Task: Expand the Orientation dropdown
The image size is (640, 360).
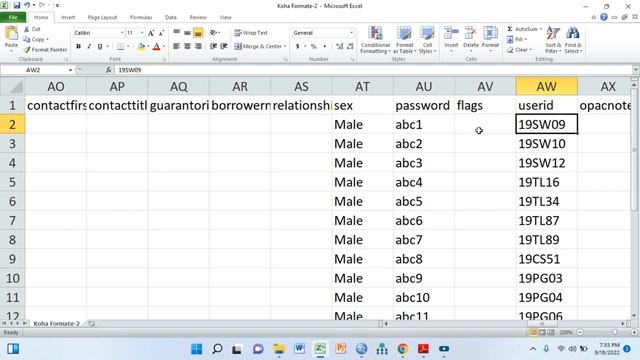Action: click(219, 33)
